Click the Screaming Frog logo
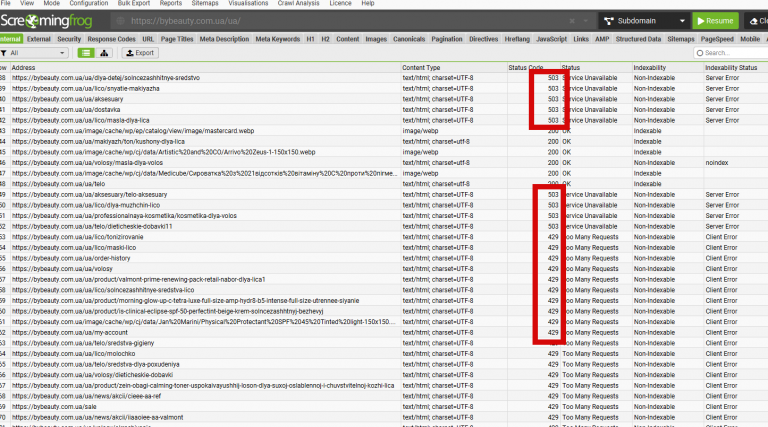 pyautogui.click(x=47, y=21)
